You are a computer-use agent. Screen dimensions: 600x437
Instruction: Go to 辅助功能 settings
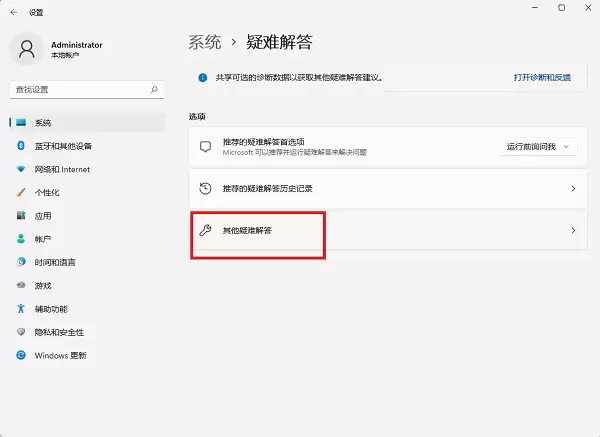(51, 309)
